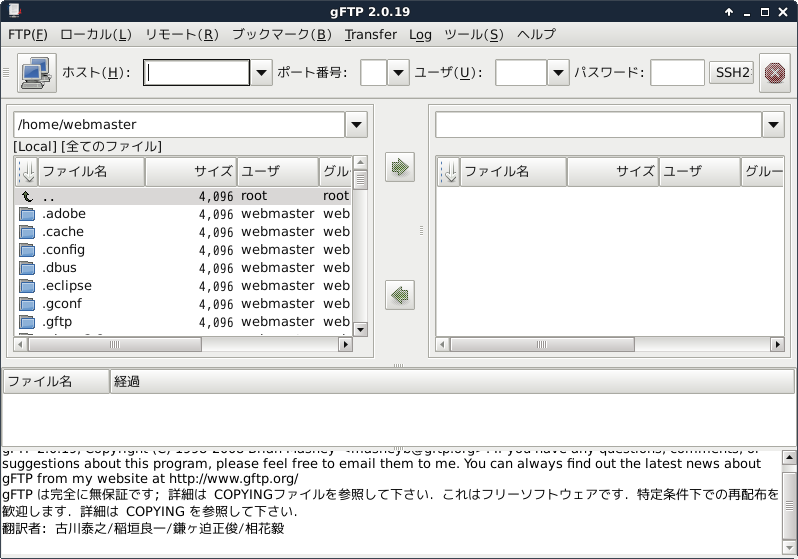This screenshot has width=798, height=559.
Task: Sort remote files by サイズ column
Action: tap(613, 172)
